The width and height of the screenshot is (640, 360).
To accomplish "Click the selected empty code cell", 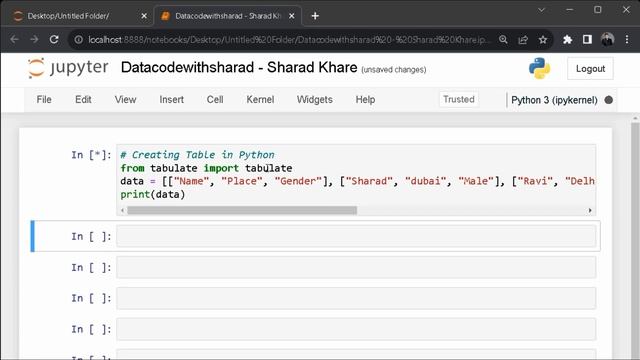I will coord(356,236).
